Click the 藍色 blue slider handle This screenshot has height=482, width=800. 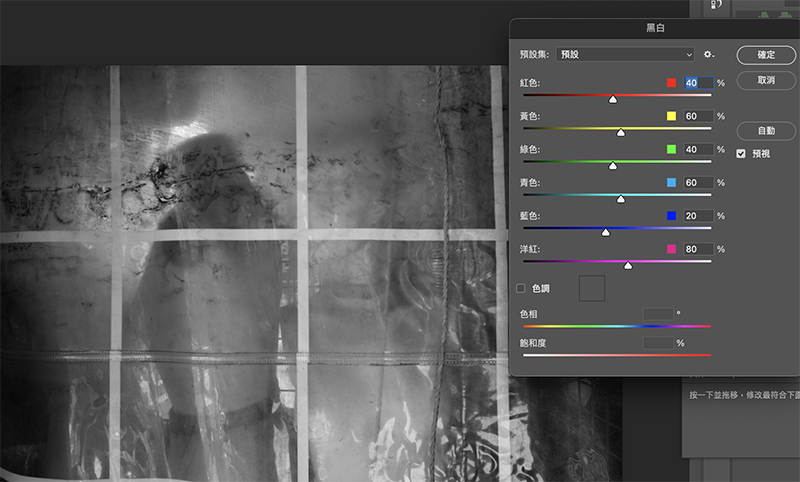606,232
